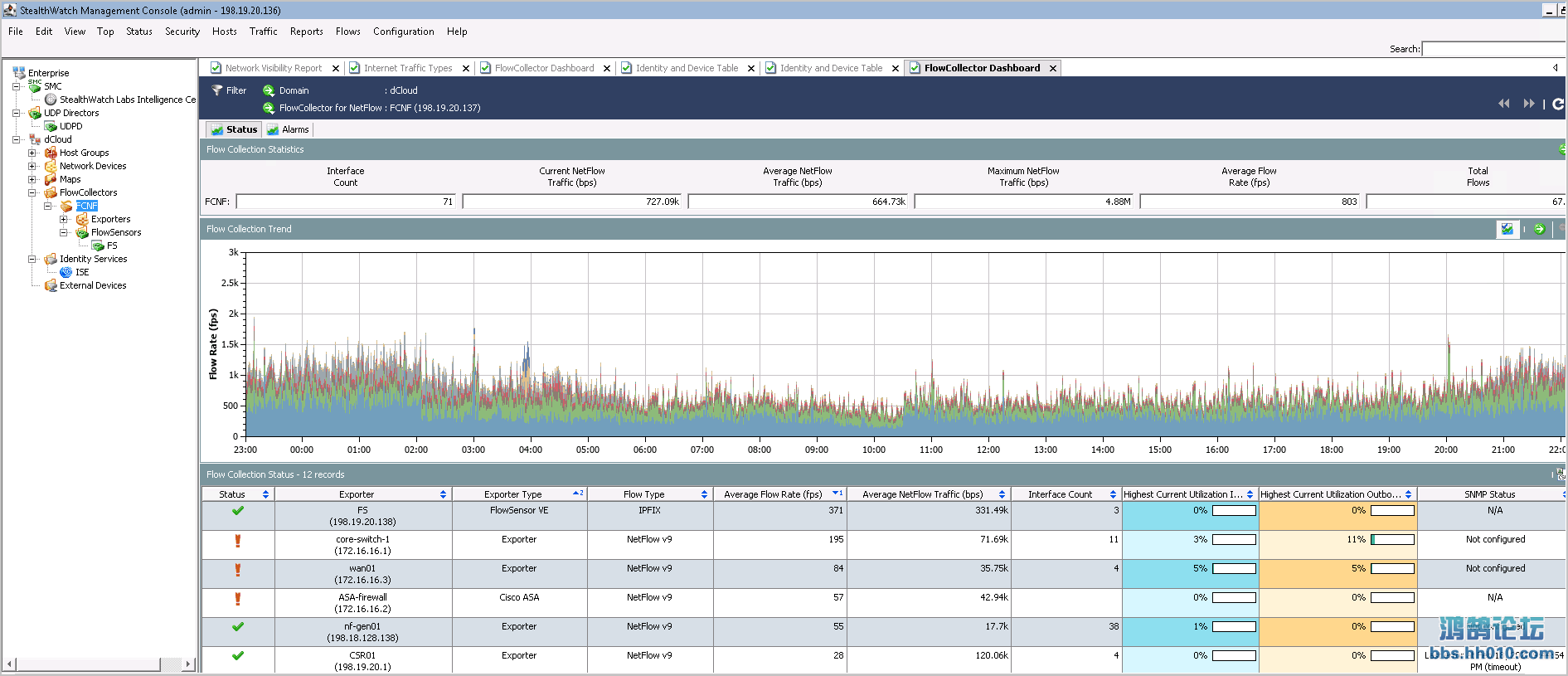Click the FCNF collector icon in the tree
Viewport: 1568px width, 676px height.
click(x=66, y=206)
